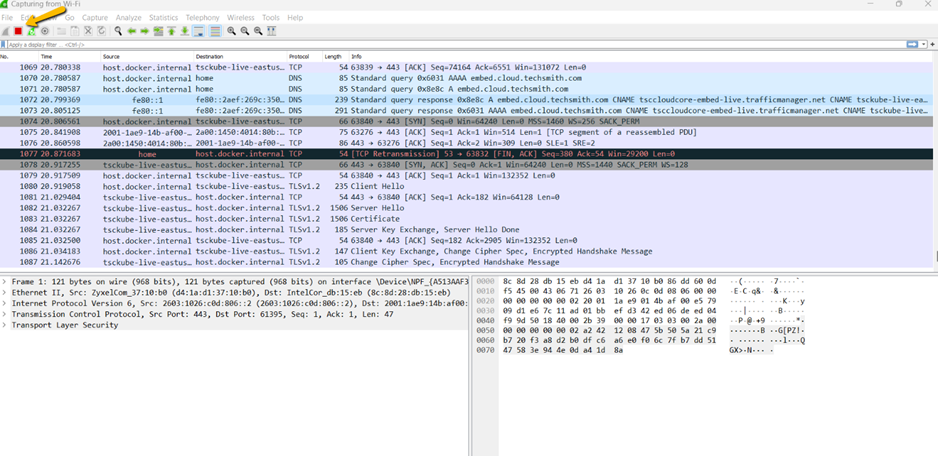938x456 pixels.
Task: Click the Source column header
Action: tap(111, 57)
